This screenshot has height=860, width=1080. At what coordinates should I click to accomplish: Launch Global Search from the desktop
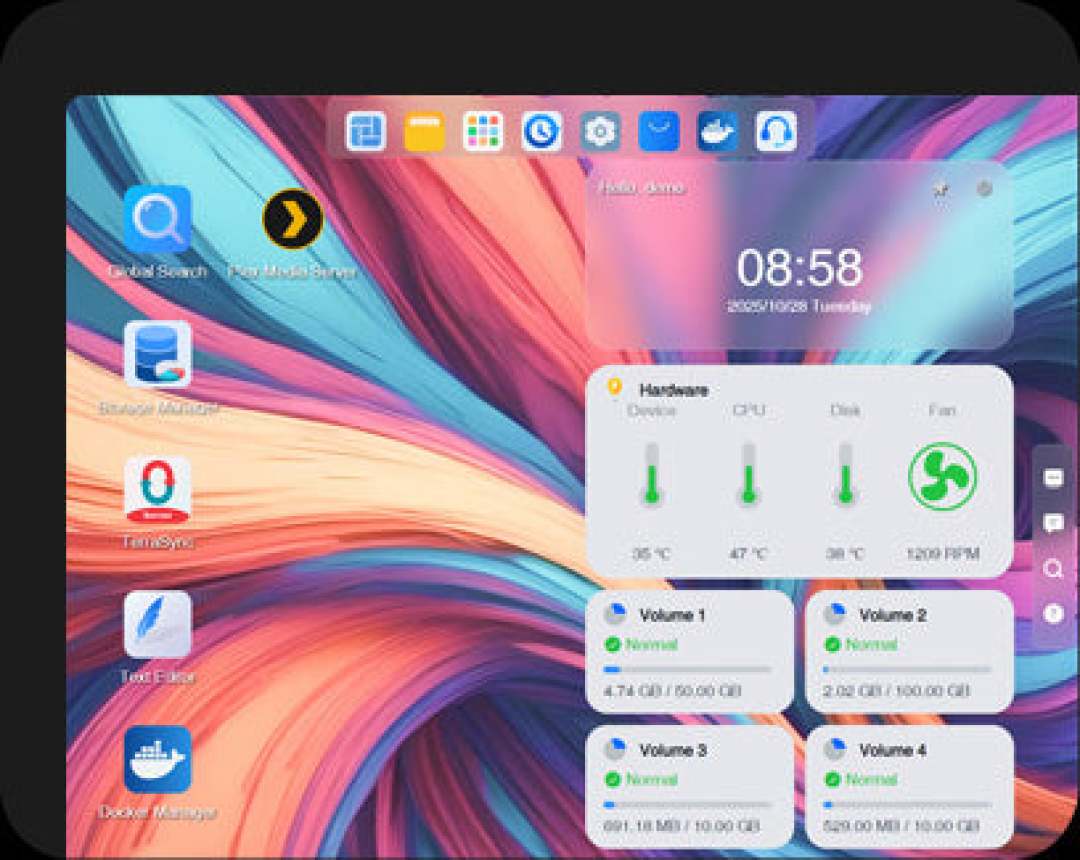[x=158, y=220]
